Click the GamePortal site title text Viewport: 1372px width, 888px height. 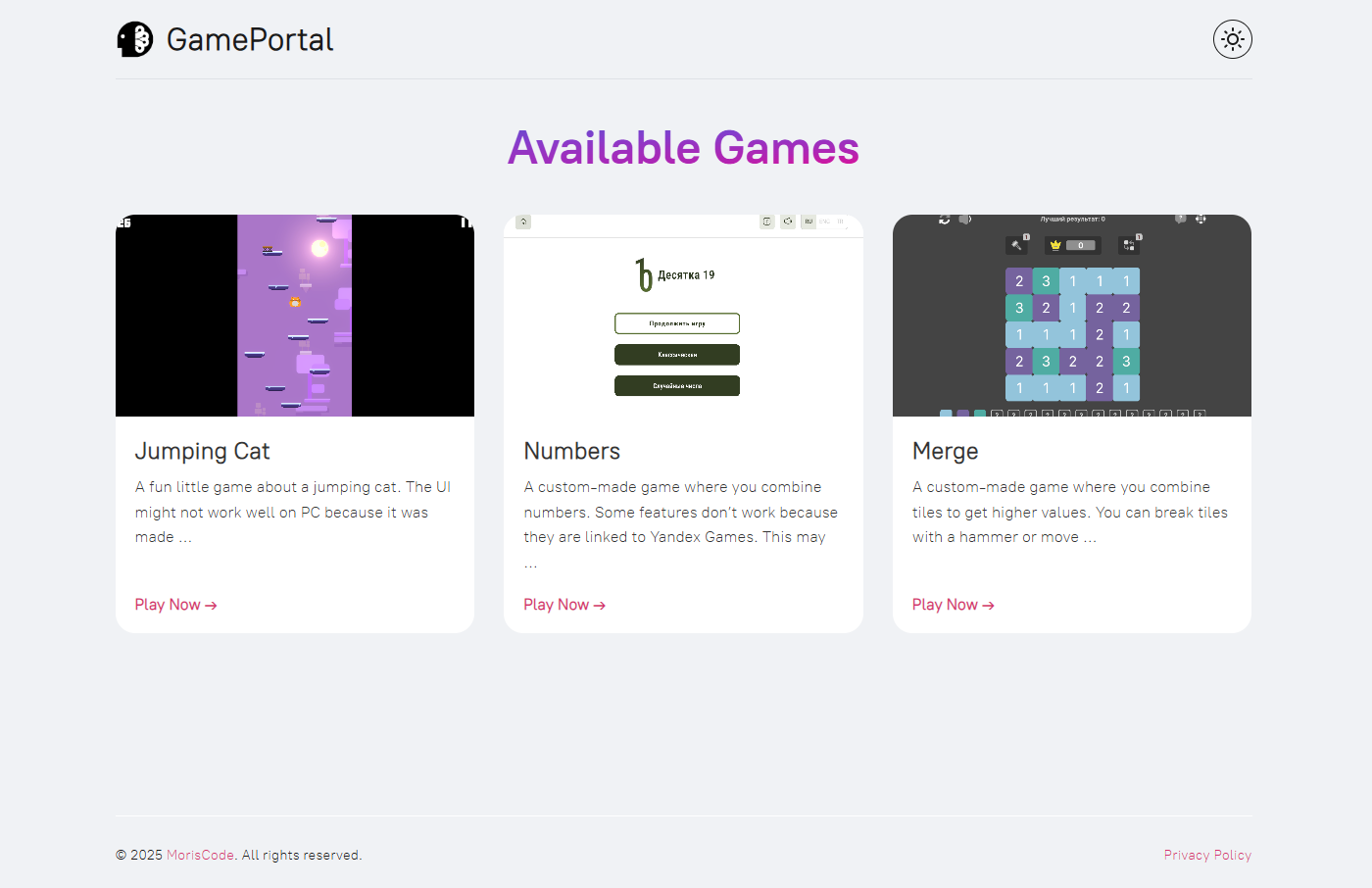250,39
